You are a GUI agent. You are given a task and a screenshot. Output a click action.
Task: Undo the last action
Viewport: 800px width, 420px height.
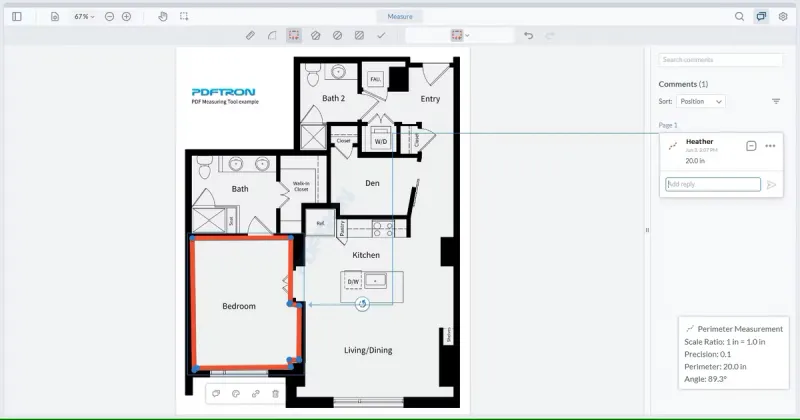tap(529, 35)
